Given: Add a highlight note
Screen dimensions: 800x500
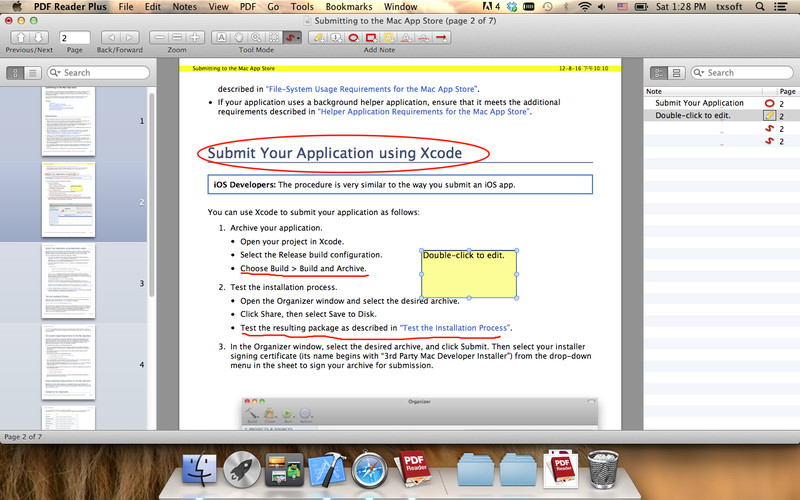Looking at the screenshot, I should tap(388, 37).
